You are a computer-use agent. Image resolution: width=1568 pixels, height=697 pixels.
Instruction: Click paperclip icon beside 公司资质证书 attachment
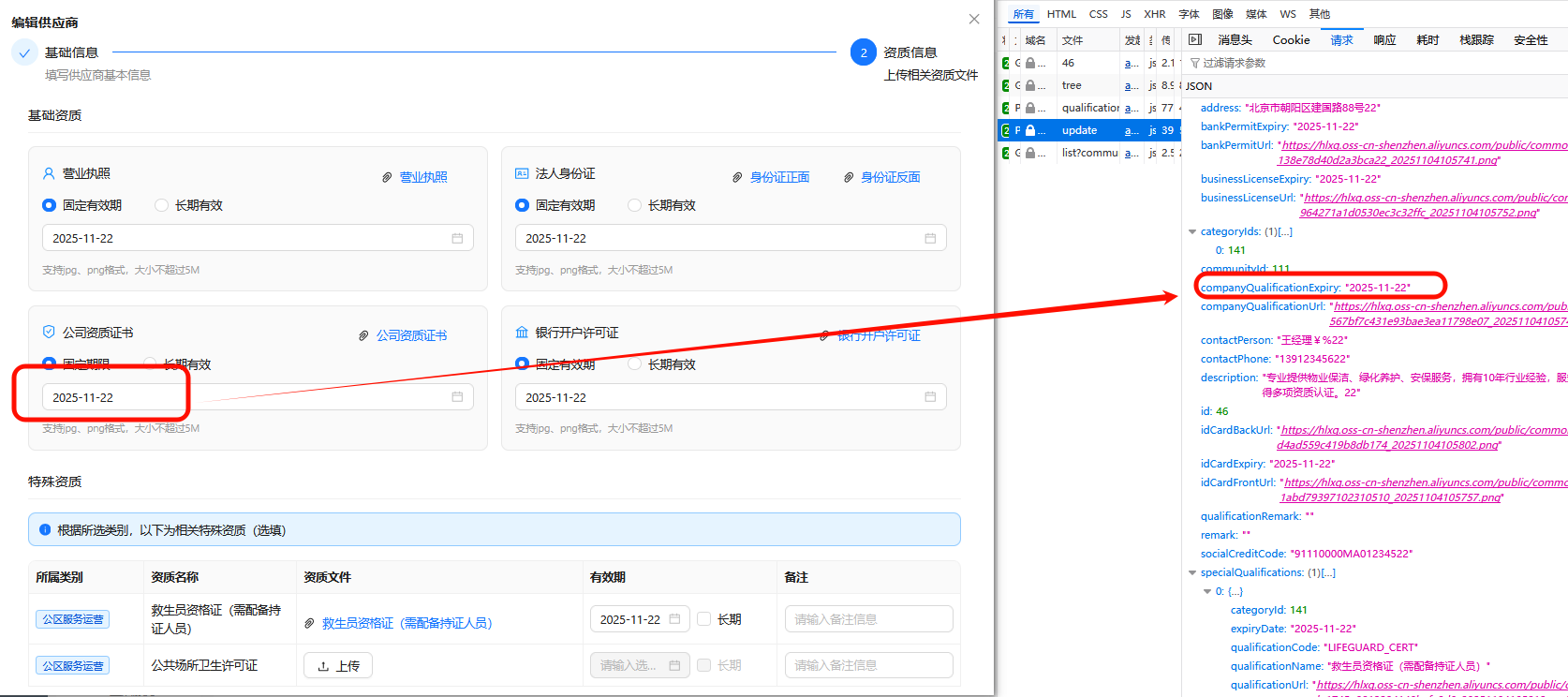tap(363, 335)
